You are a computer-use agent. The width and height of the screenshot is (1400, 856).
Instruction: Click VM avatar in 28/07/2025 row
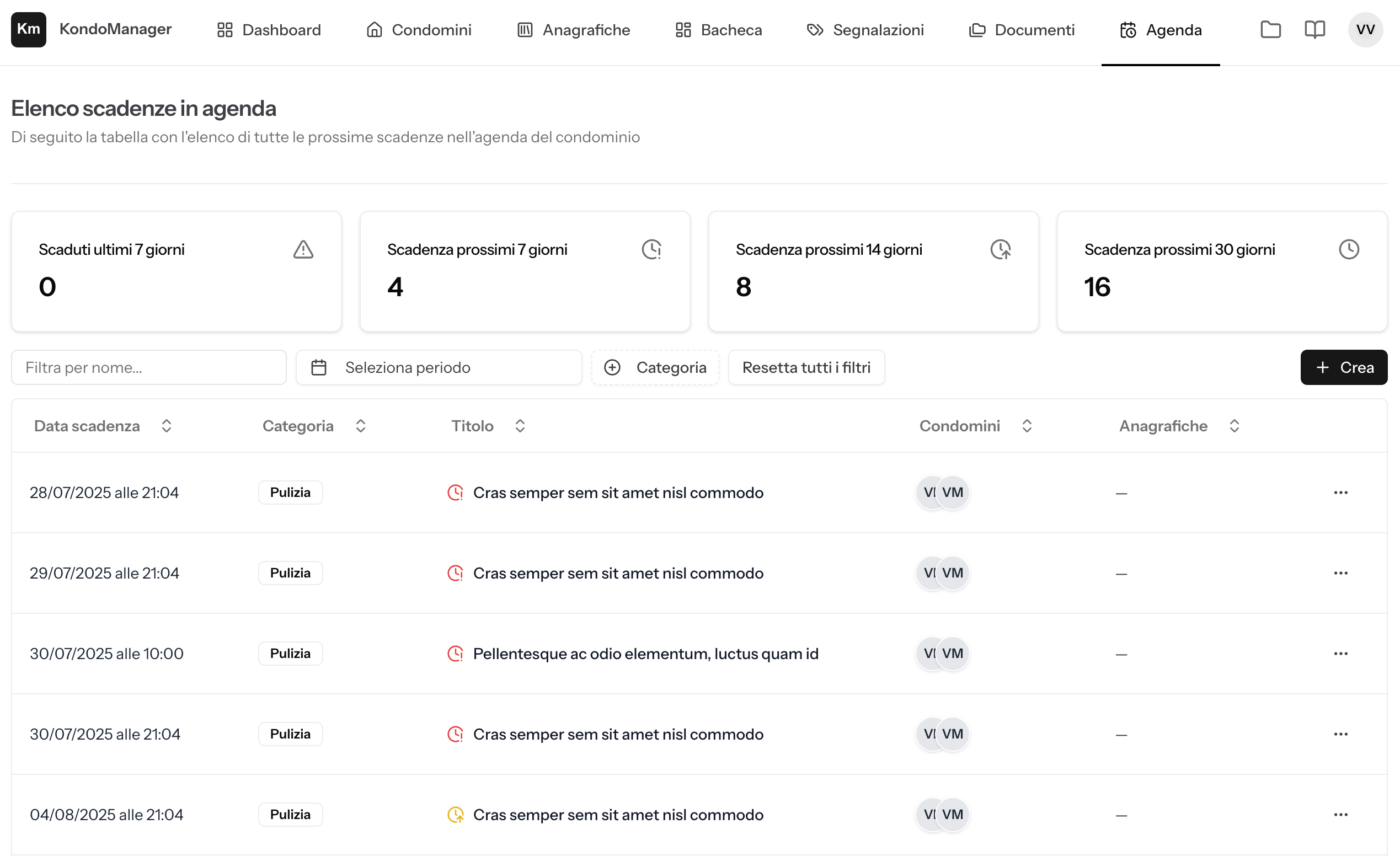click(953, 493)
